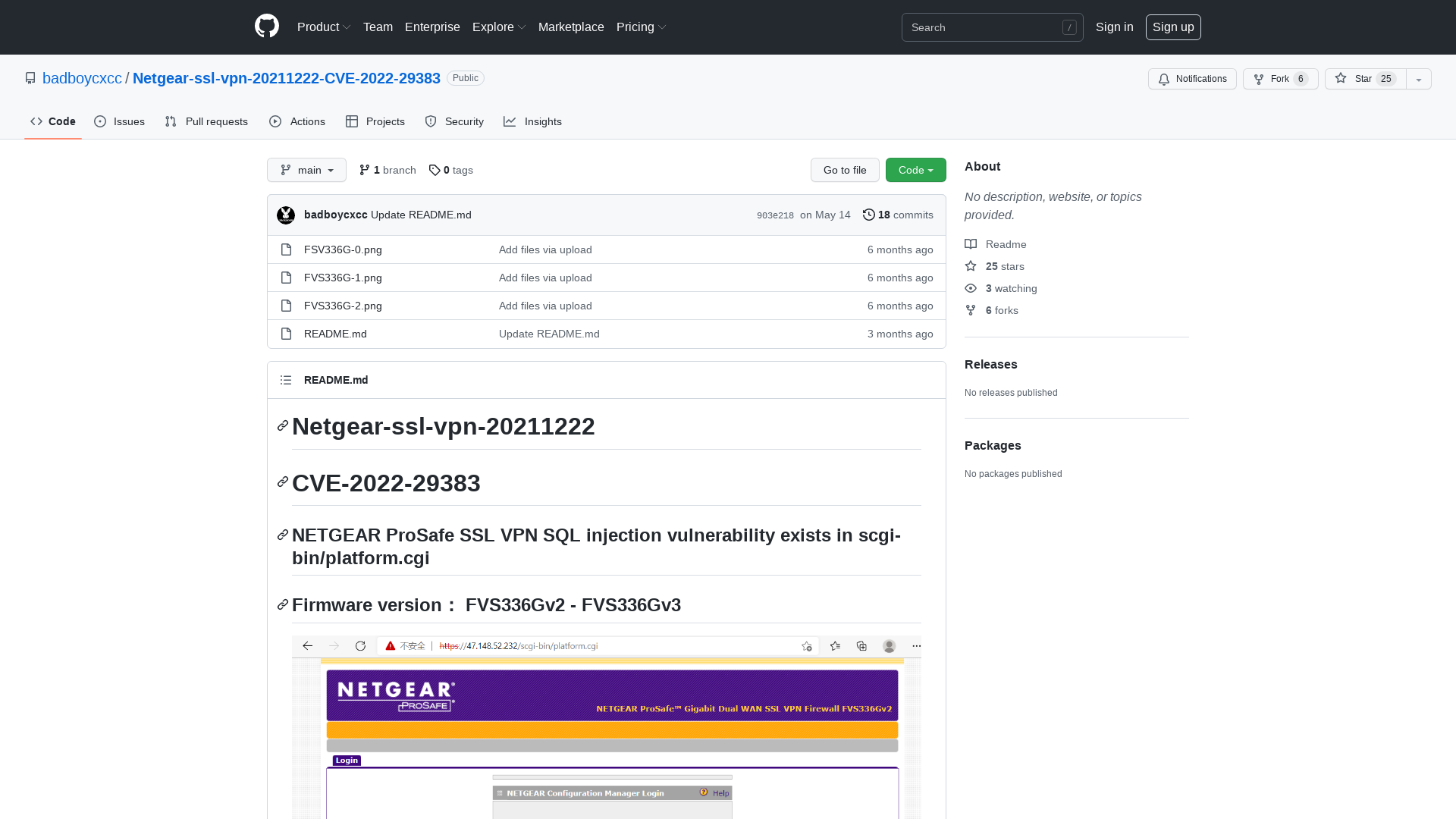The width and height of the screenshot is (1456, 819).
Task: Open the Releases section heading
Action: [x=990, y=364]
